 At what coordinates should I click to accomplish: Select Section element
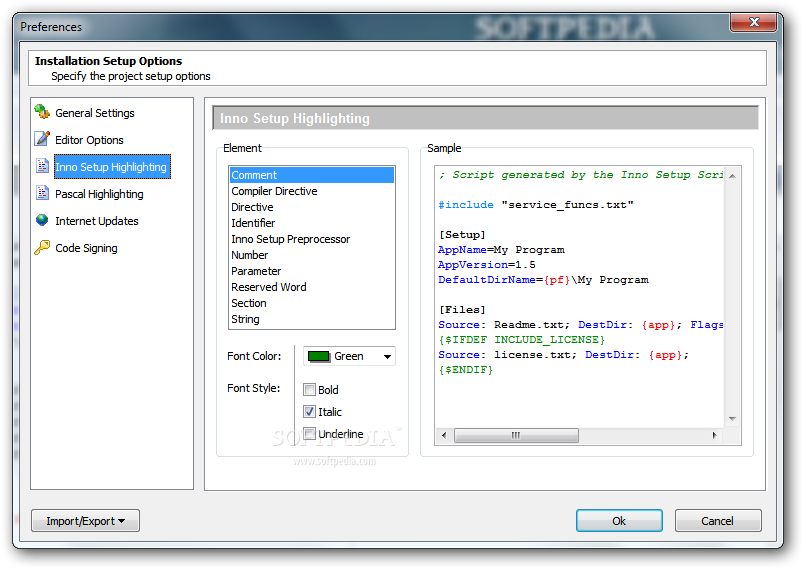pos(312,303)
